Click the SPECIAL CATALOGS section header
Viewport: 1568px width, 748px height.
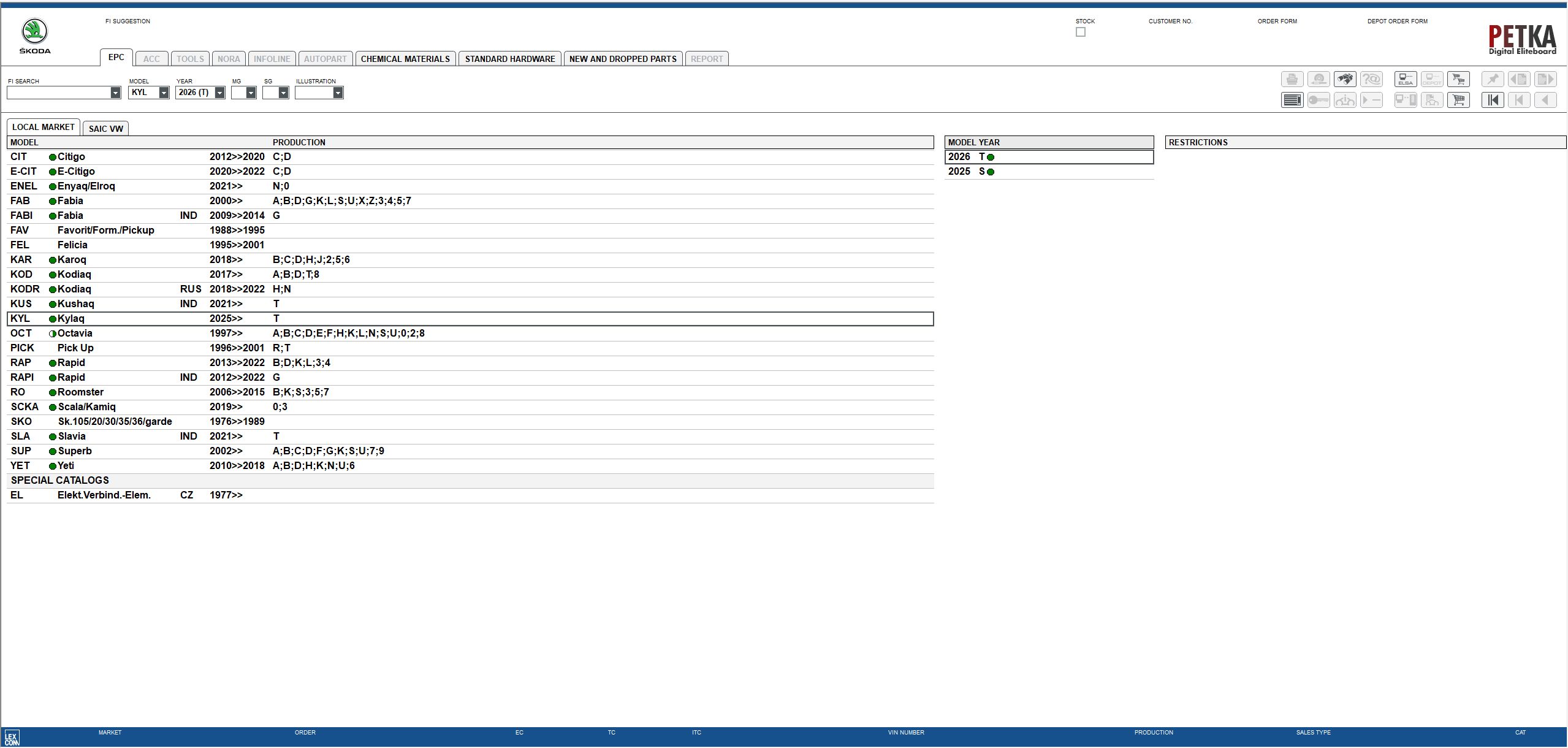click(470, 481)
